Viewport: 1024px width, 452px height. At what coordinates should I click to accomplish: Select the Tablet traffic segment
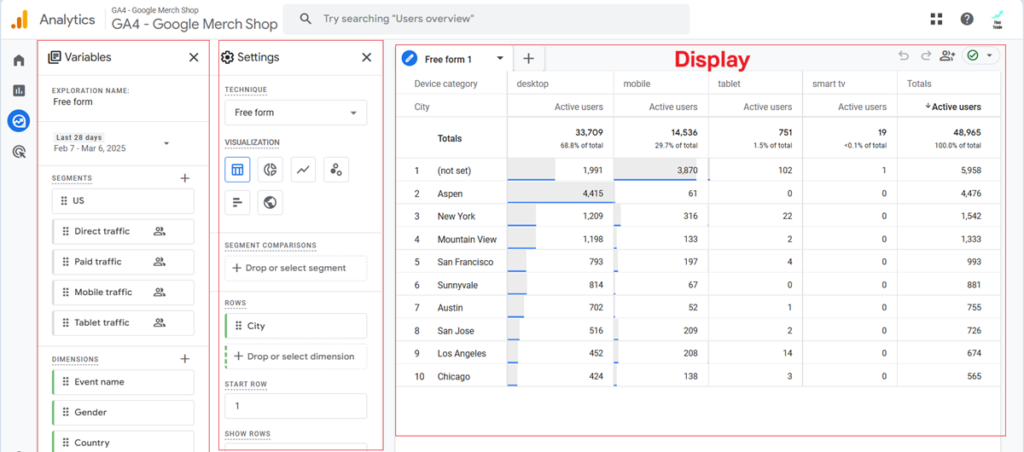[123, 323]
